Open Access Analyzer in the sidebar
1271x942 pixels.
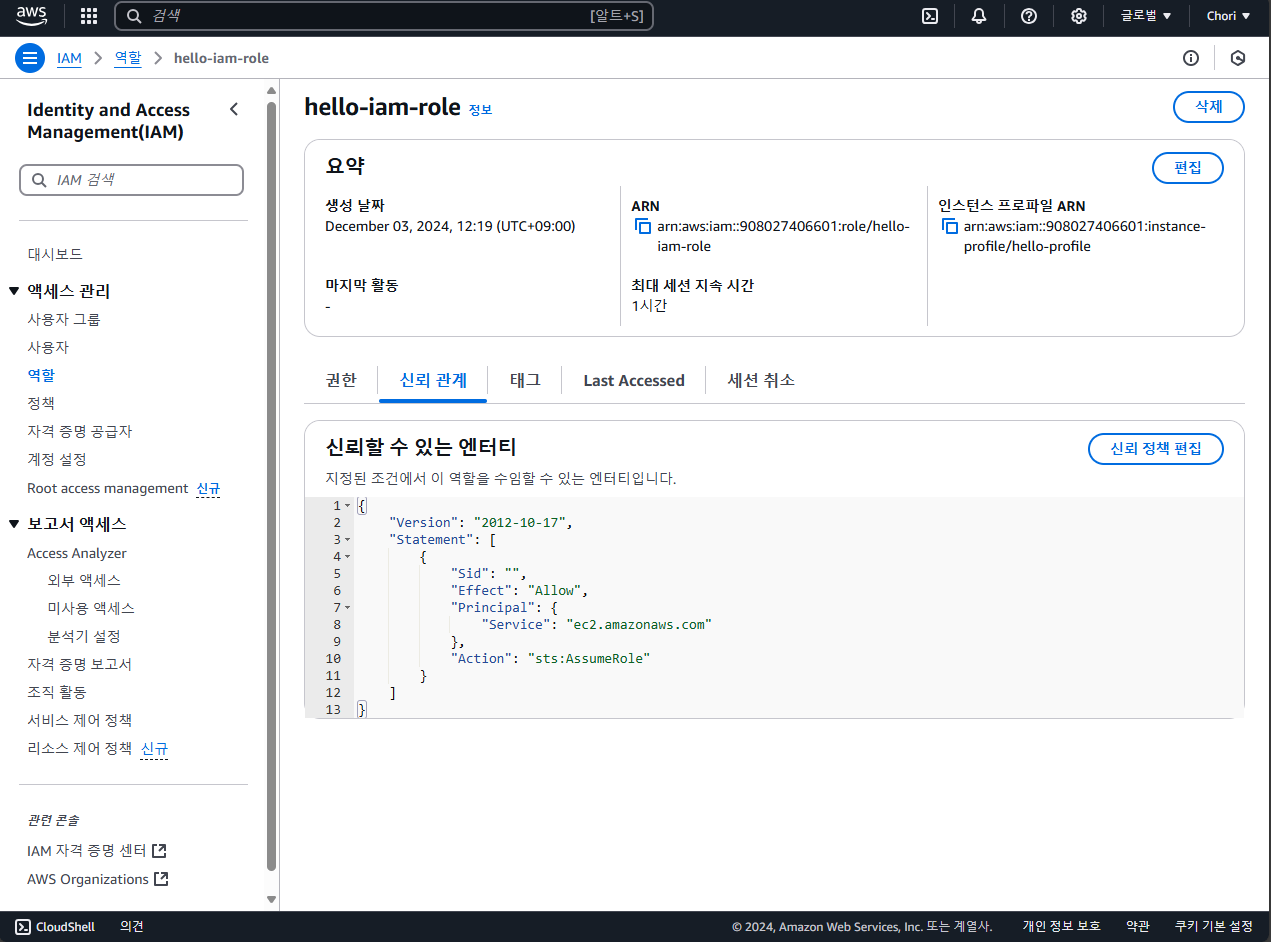[x=77, y=553]
